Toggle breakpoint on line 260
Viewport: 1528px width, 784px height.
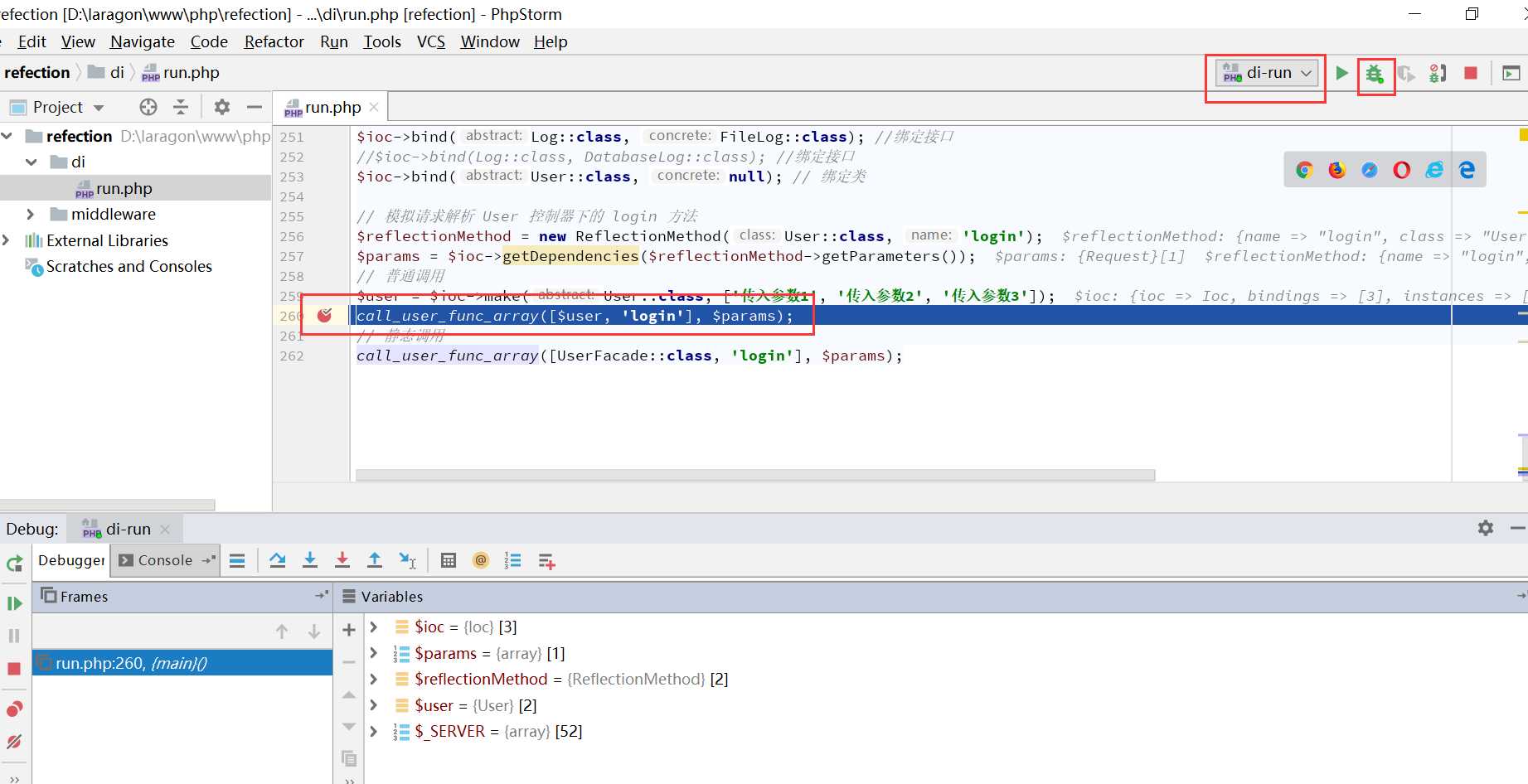pos(325,316)
